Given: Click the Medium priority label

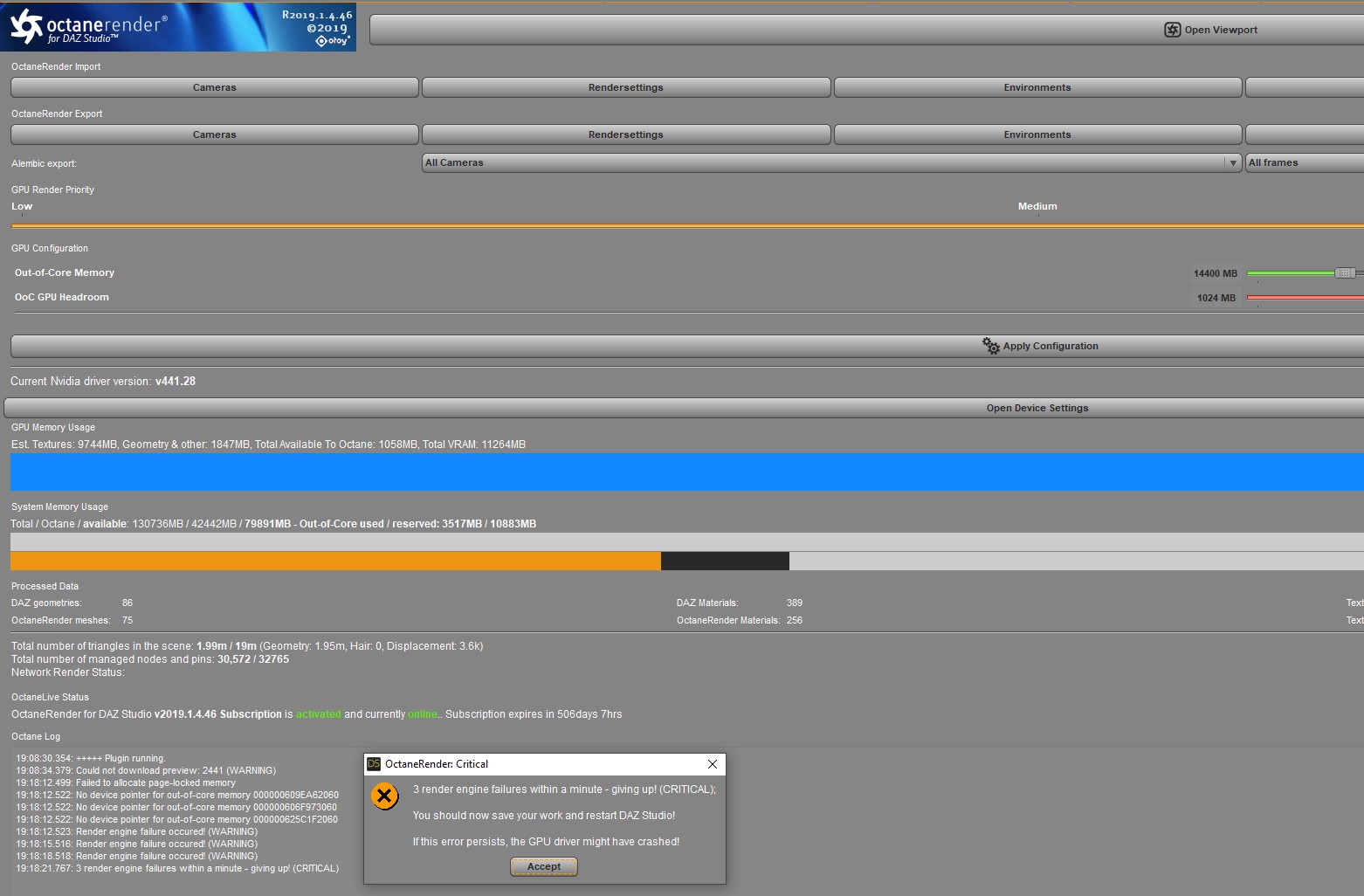Looking at the screenshot, I should 1037,206.
